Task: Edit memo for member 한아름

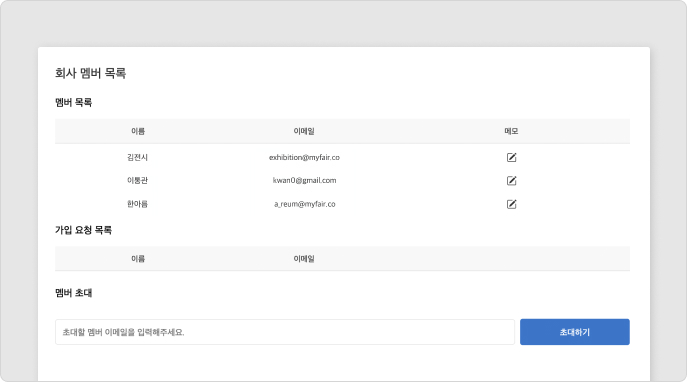Action: 511,204
